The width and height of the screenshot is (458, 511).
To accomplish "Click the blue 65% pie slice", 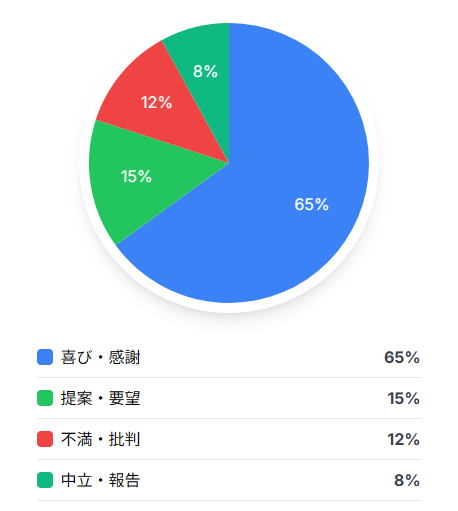I will [x=283, y=200].
